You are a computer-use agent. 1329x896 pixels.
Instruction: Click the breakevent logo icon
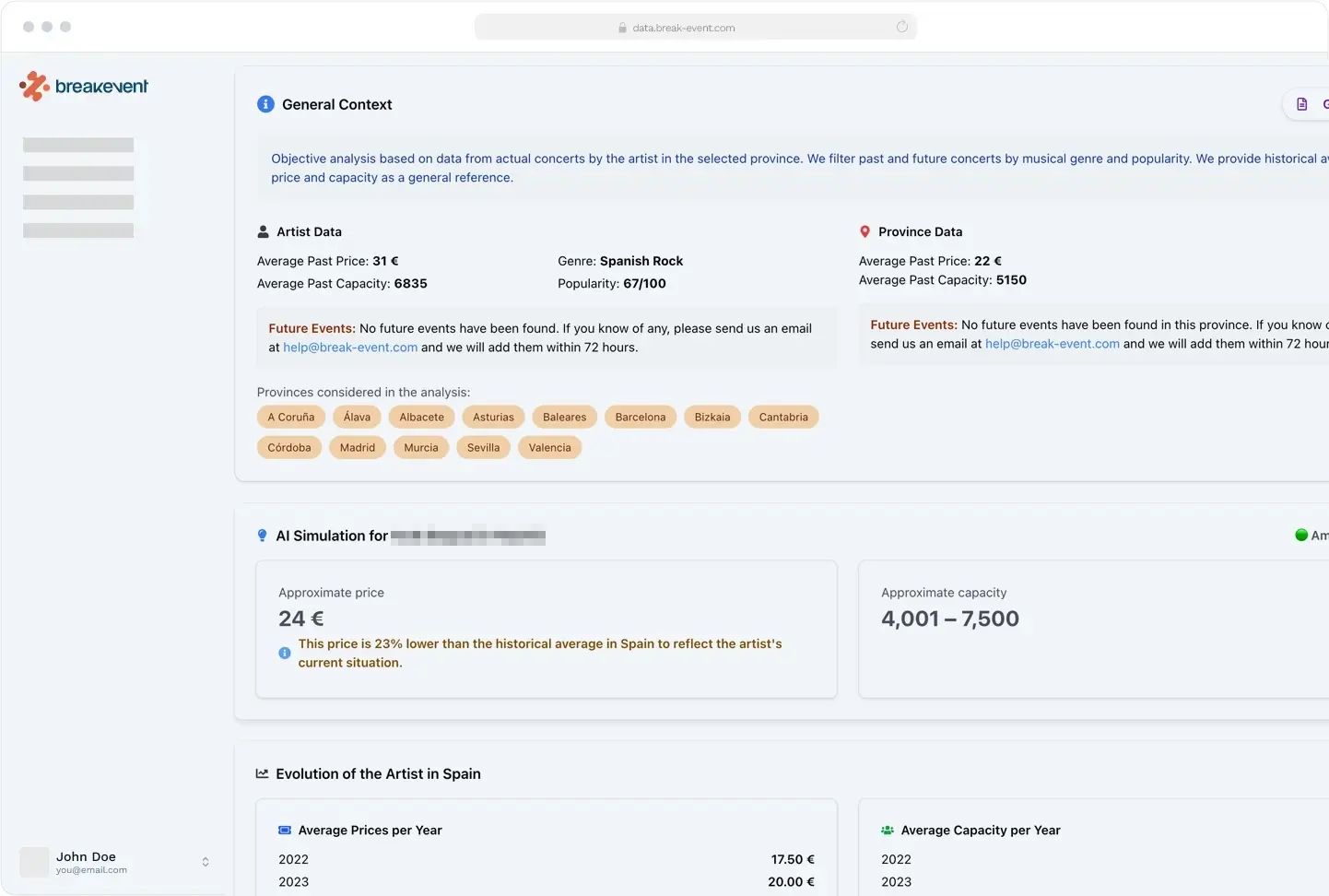[x=34, y=87]
